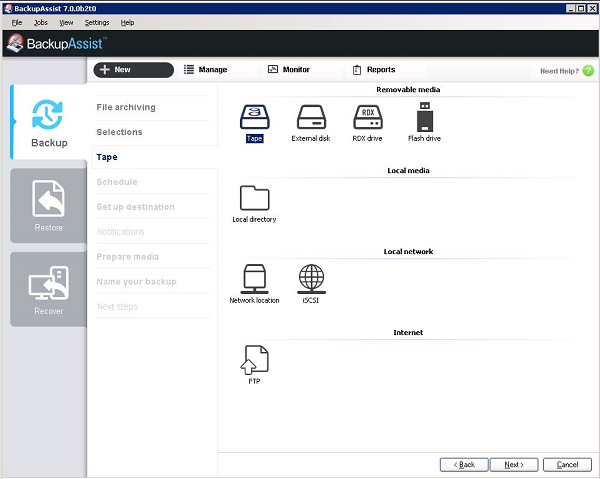Click the green Need Help question icon
The height and width of the screenshot is (479, 600).
click(x=588, y=71)
